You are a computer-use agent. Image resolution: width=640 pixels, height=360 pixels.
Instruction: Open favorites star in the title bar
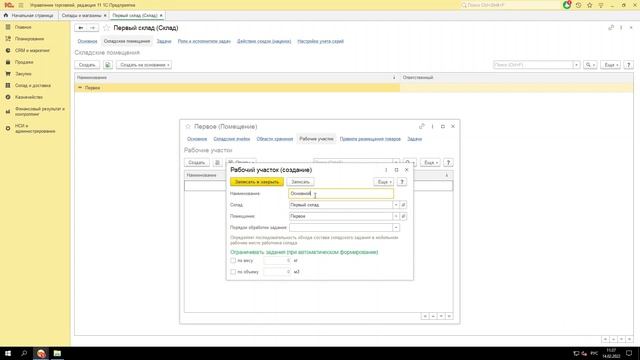(x=589, y=5)
